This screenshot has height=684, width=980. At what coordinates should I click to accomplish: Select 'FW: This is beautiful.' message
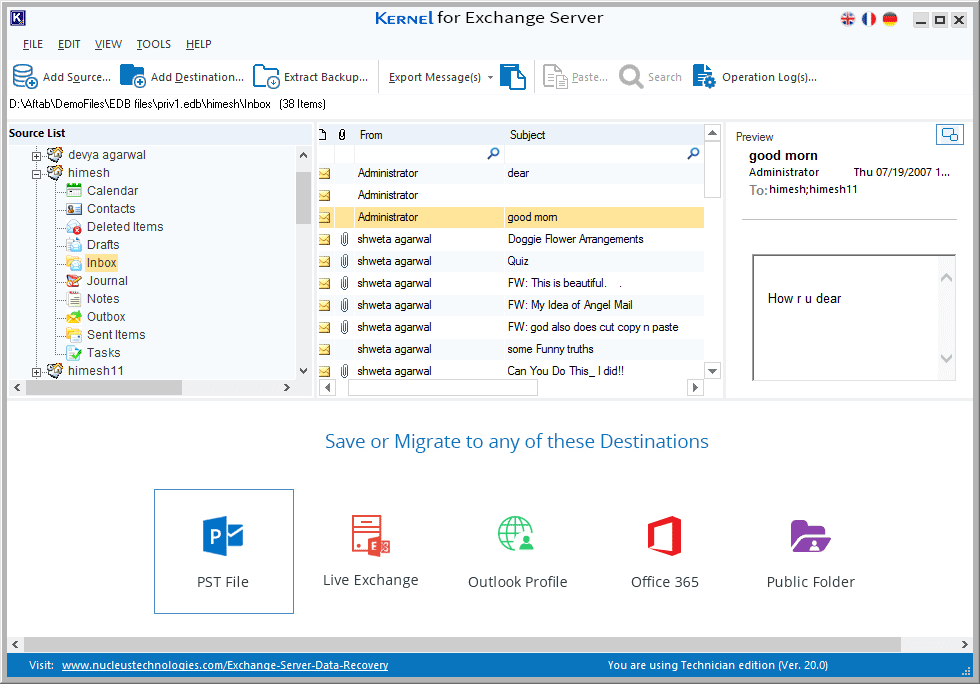coord(511,283)
